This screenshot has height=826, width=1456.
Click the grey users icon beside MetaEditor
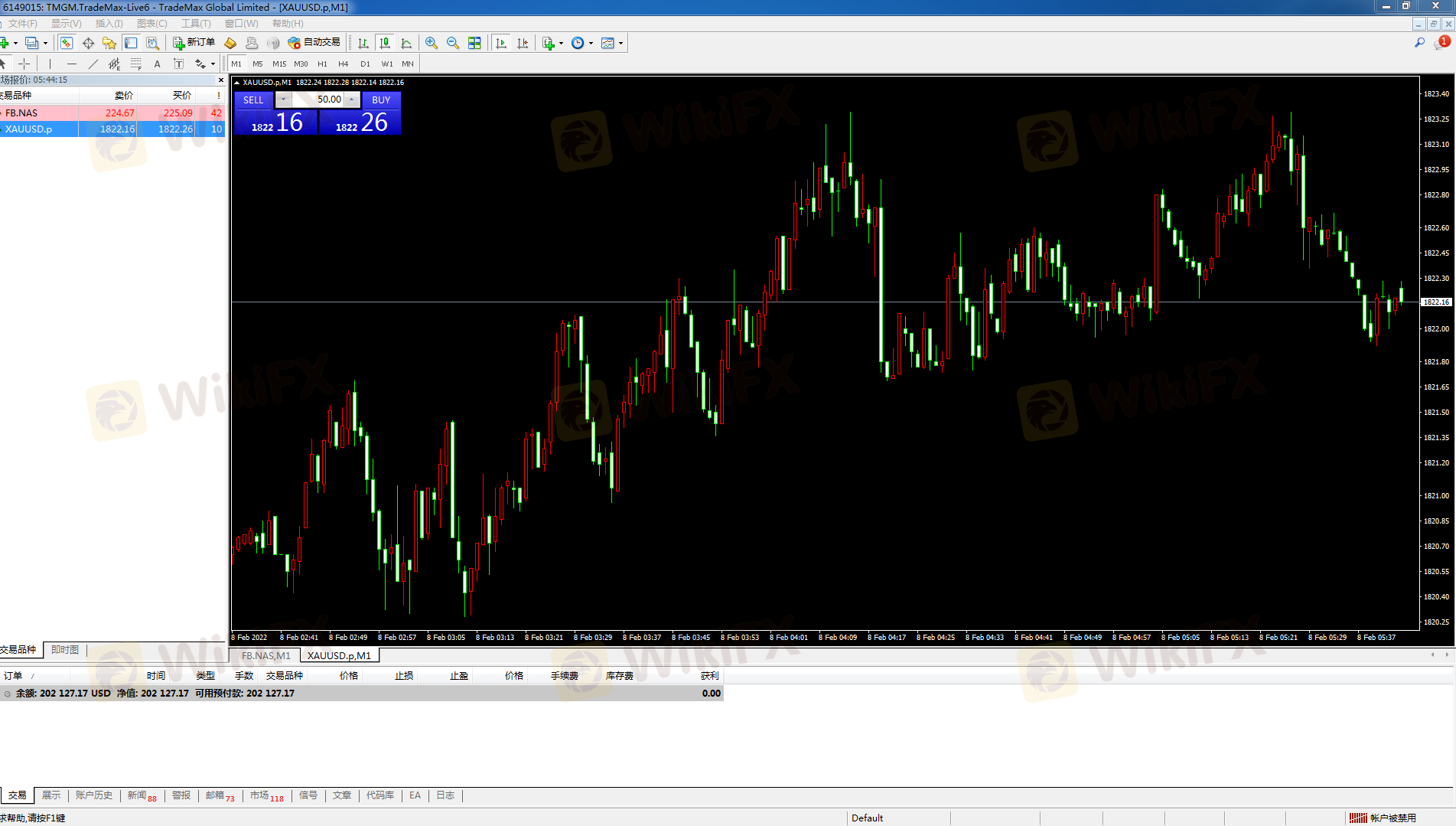tap(252, 43)
